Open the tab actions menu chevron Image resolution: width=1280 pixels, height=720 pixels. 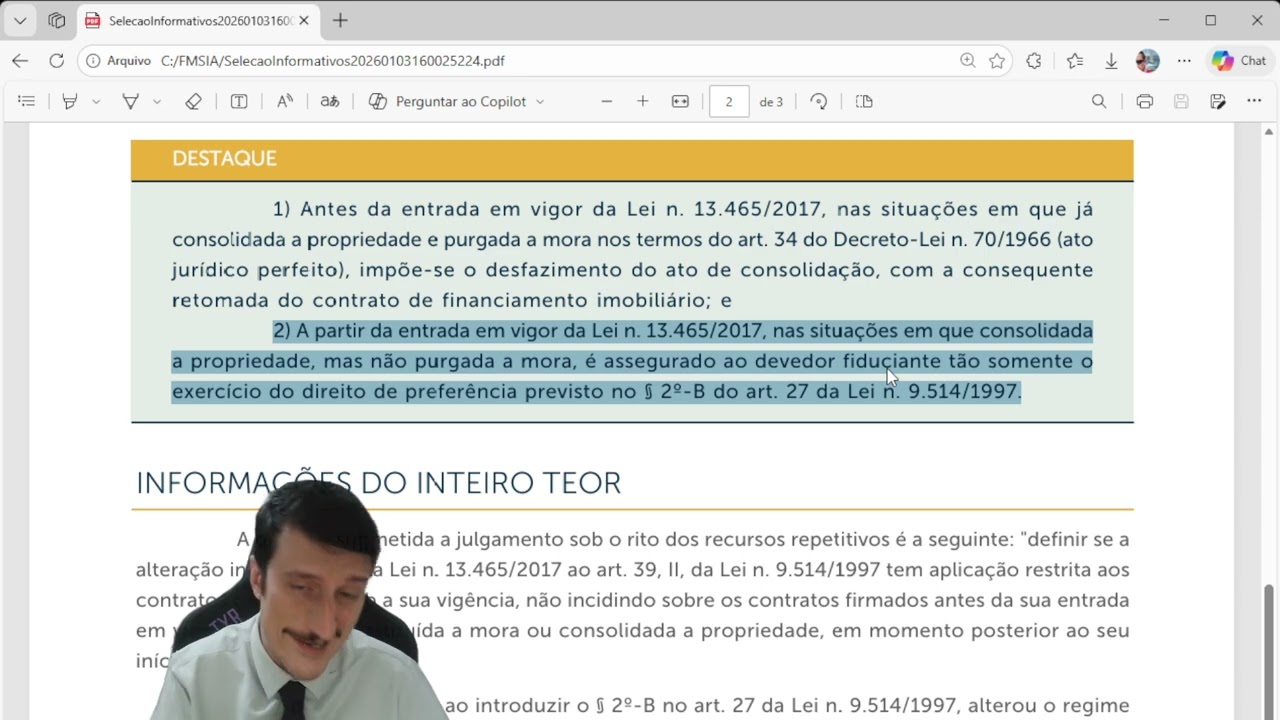pos(20,20)
